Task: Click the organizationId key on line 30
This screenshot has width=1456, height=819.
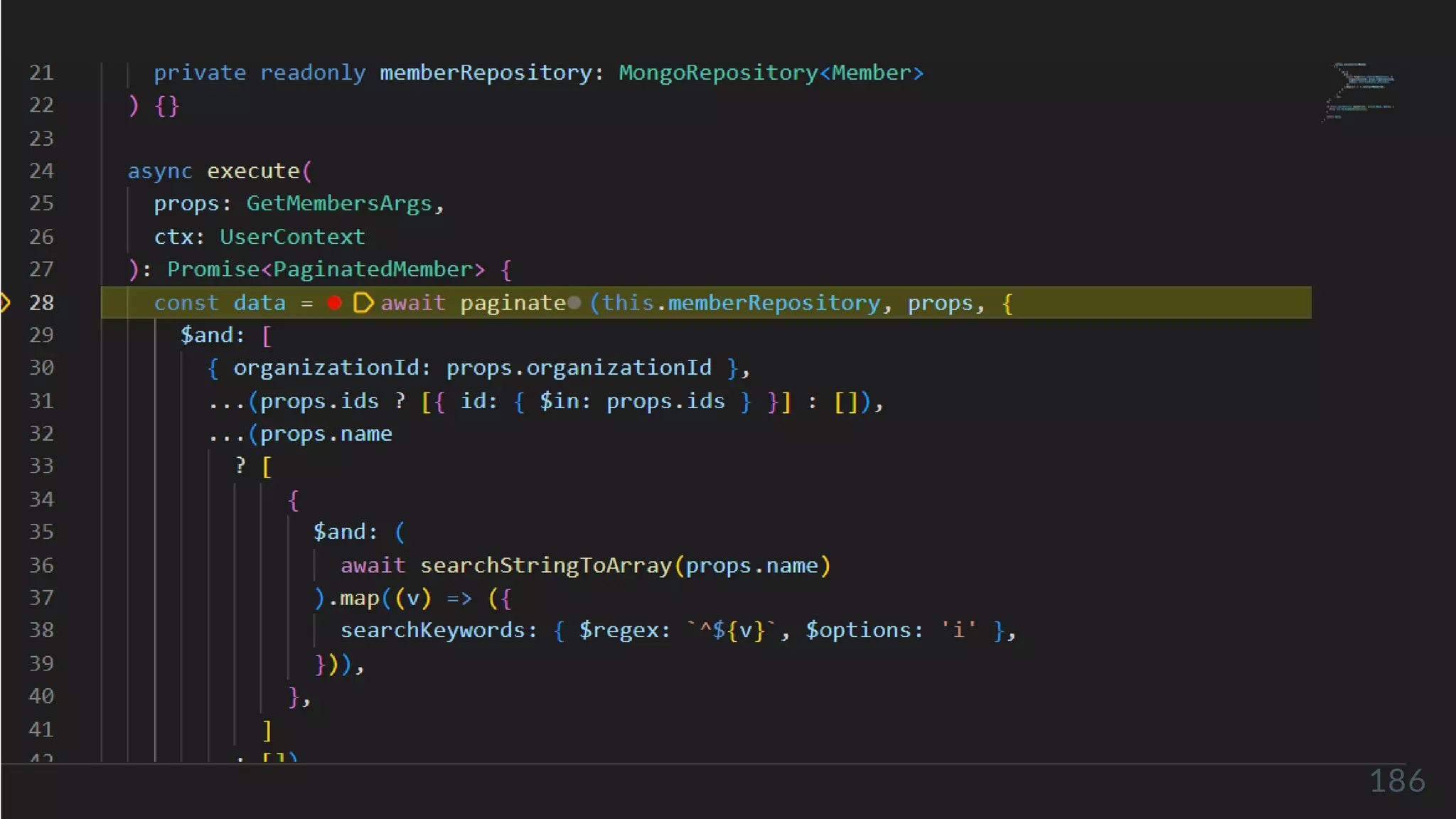Action: point(326,368)
